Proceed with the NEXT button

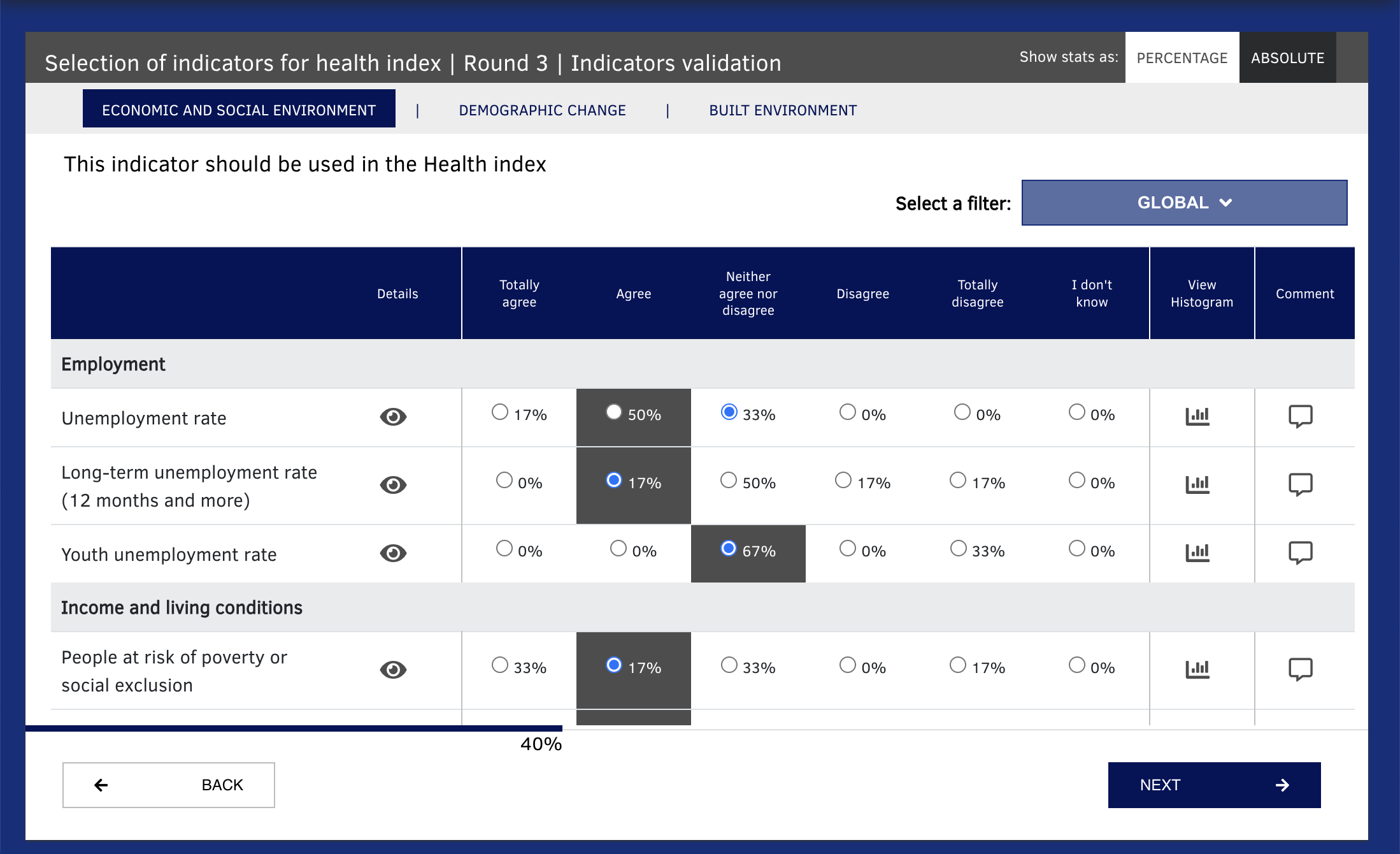pos(1215,785)
